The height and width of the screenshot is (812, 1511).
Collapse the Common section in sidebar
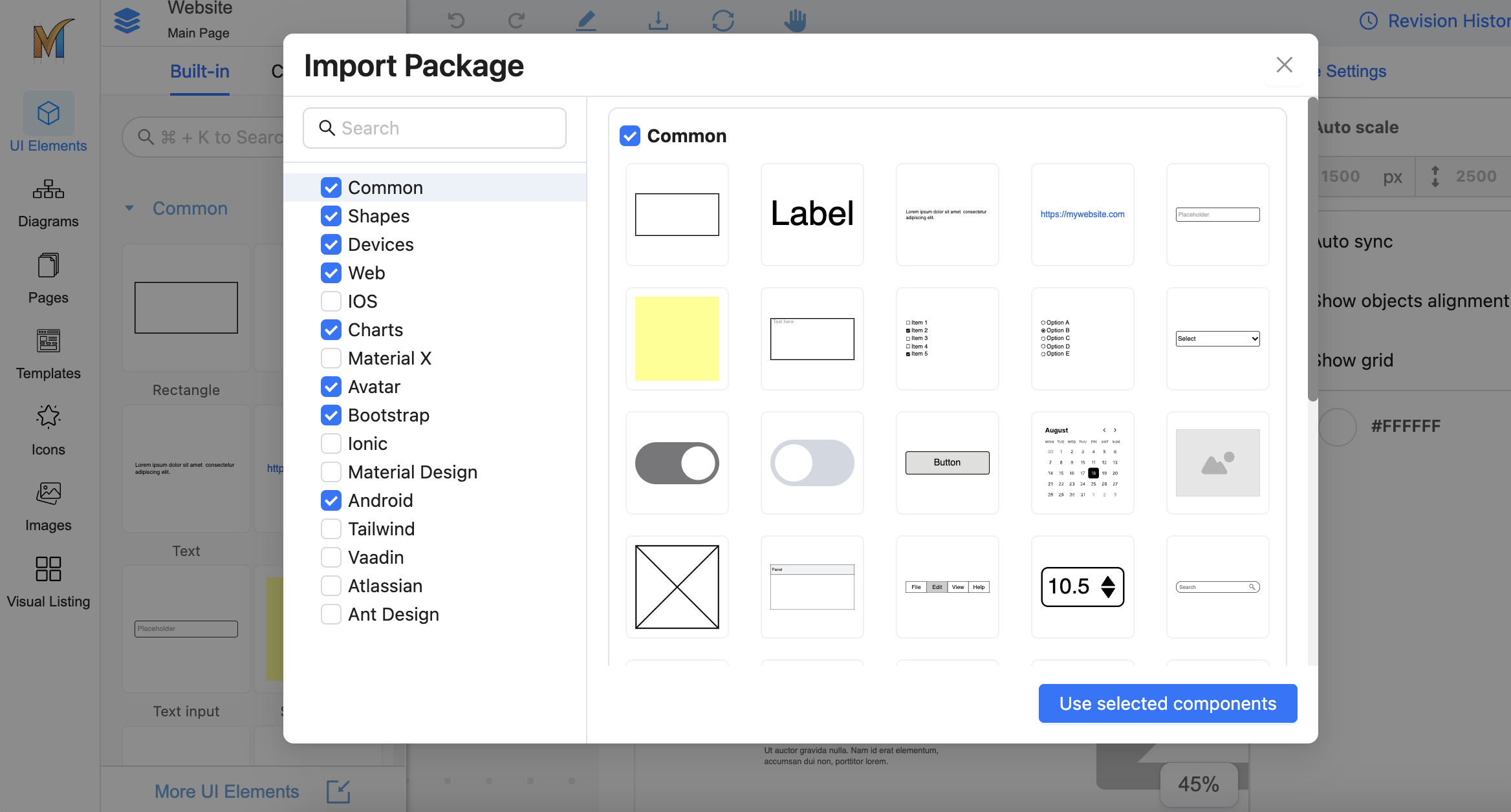129,208
